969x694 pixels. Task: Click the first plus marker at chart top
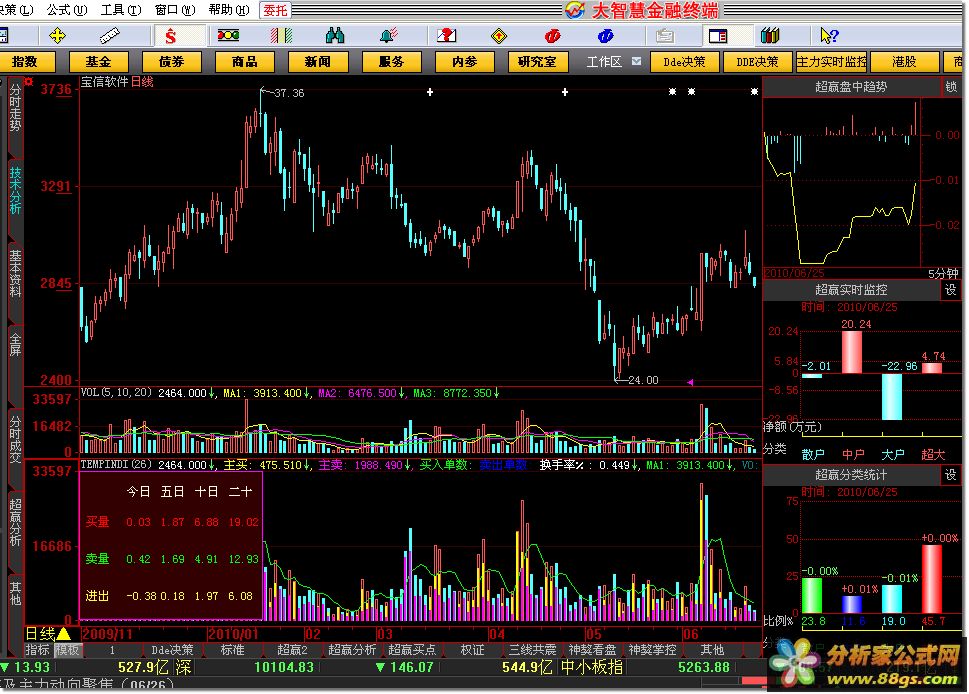(x=430, y=92)
